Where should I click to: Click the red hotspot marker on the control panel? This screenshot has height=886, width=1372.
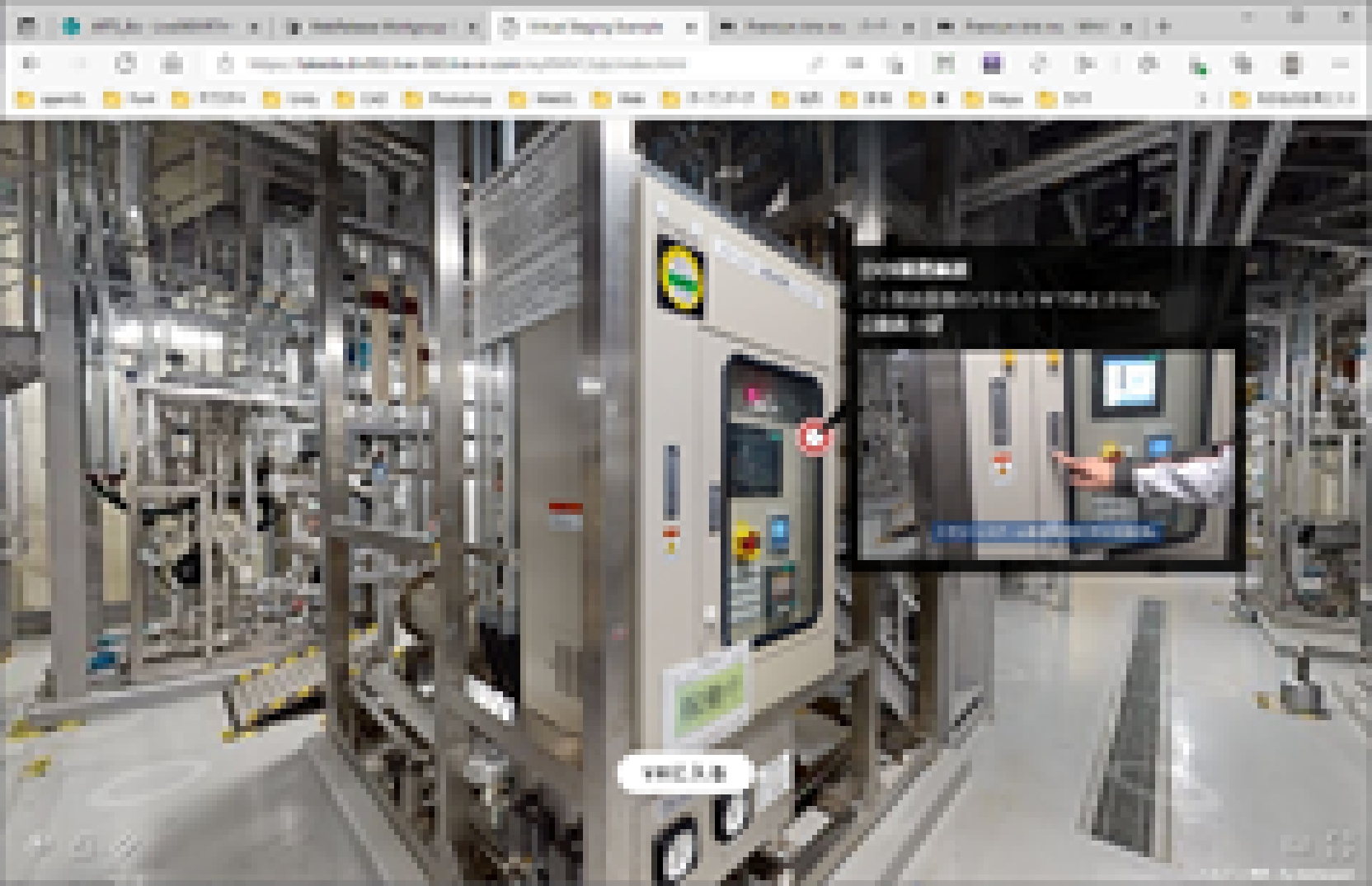pos(814,437)
